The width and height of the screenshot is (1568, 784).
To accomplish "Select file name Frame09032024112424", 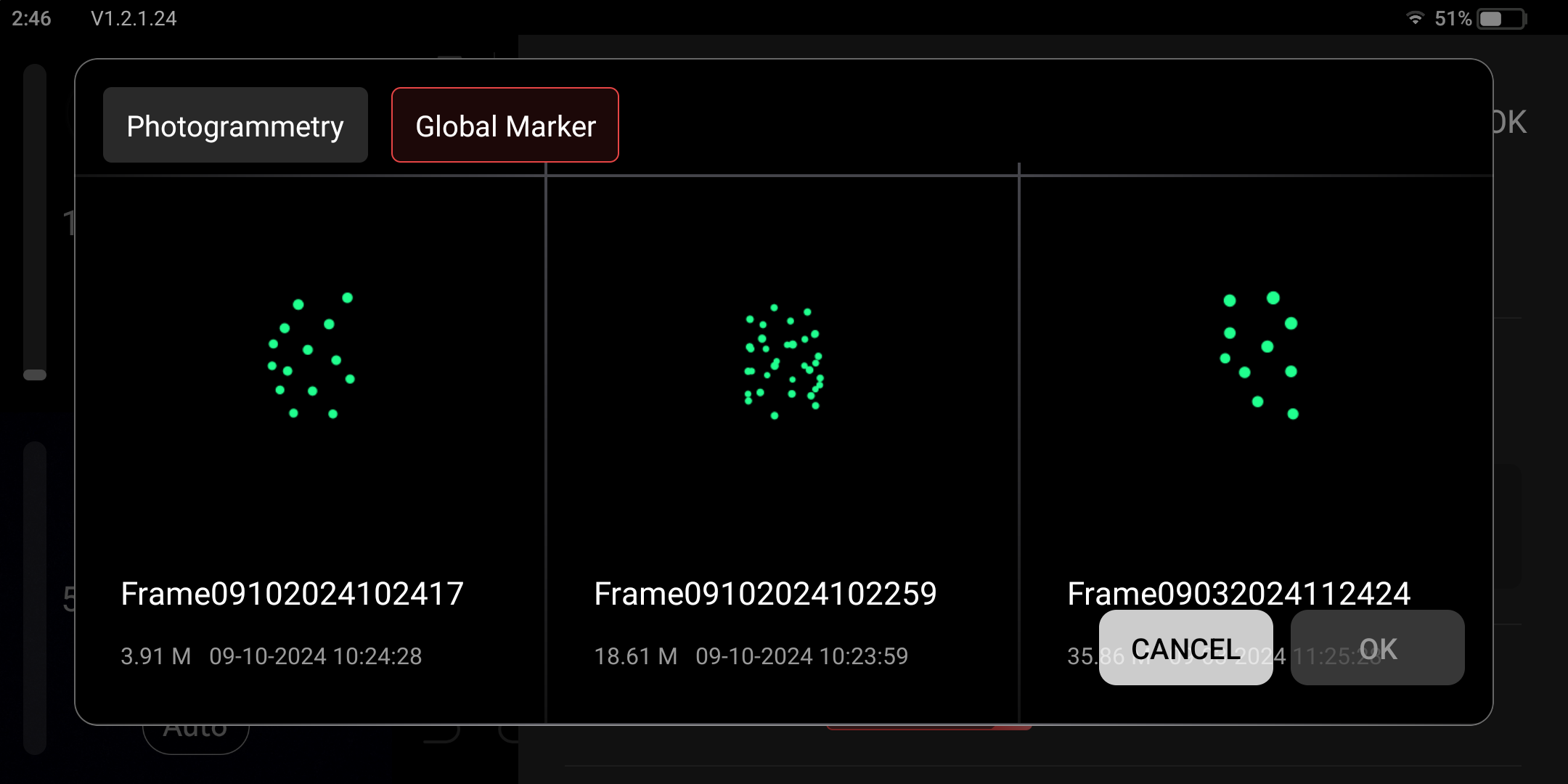I will (x=1238, y=594).
